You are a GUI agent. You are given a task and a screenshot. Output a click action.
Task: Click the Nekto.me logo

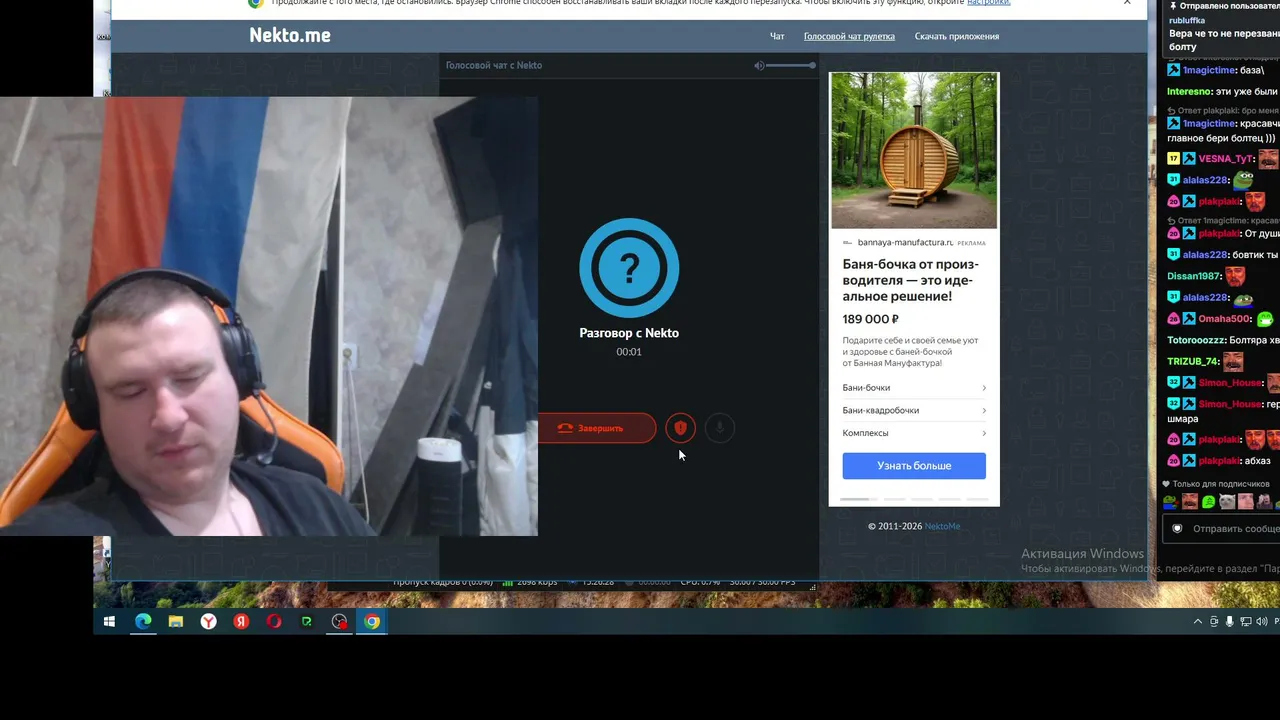pos(290,35)
